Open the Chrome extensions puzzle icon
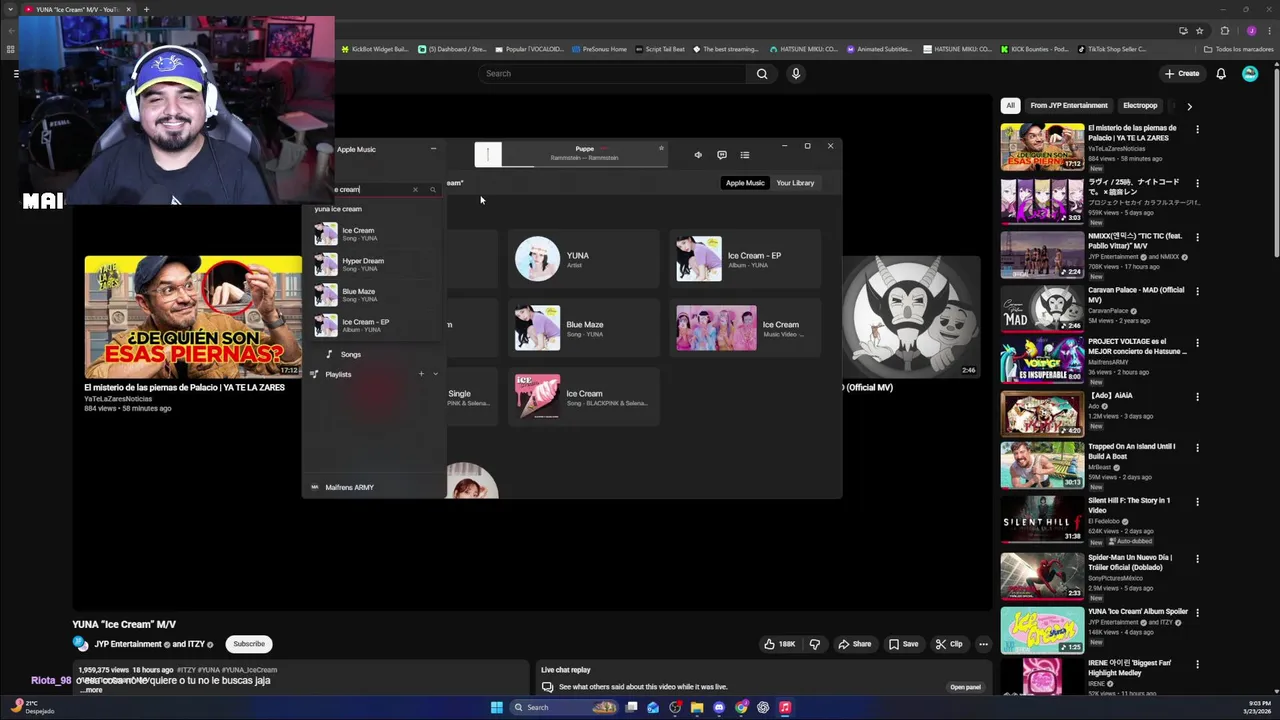 pos(1225,30)
